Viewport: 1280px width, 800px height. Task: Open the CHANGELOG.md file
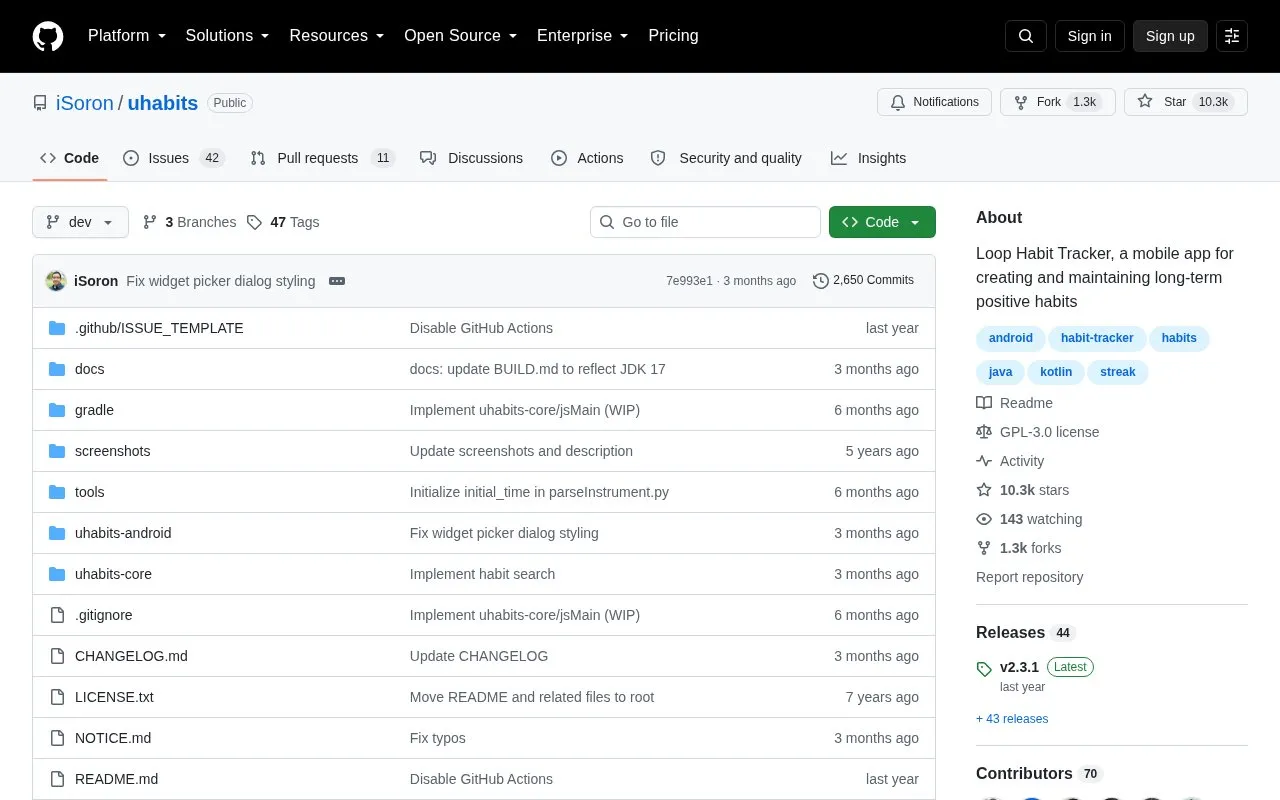pos(131,656)
